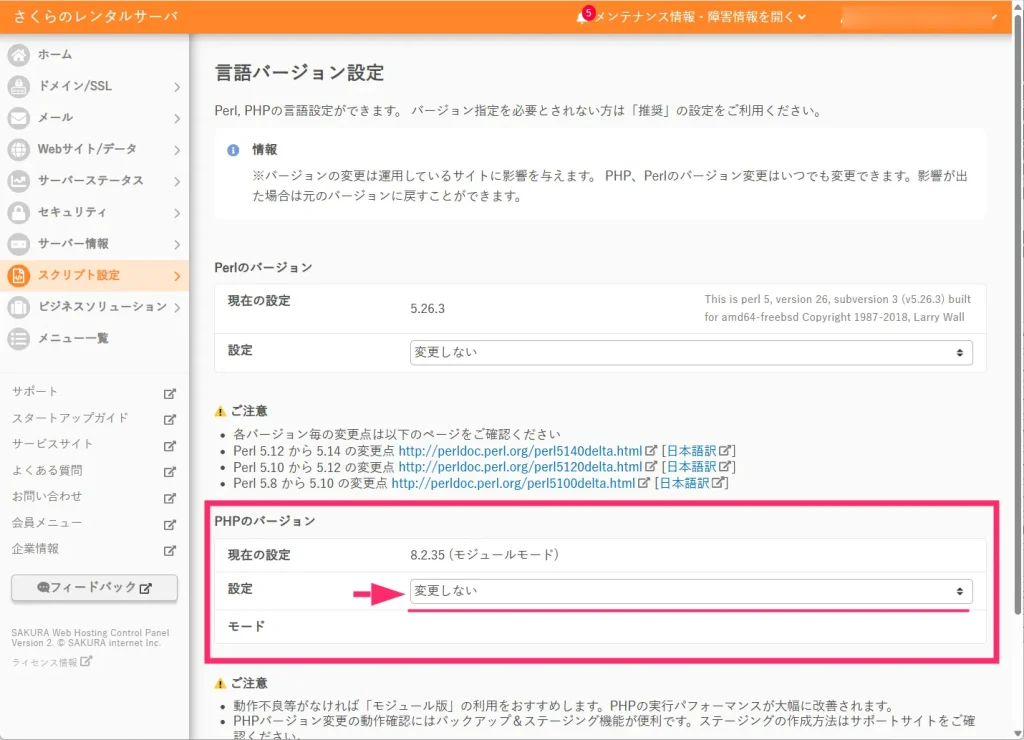Click PHP value 8.2.35 (モジュールモード)
The image size is (1024, 740).
485,555
